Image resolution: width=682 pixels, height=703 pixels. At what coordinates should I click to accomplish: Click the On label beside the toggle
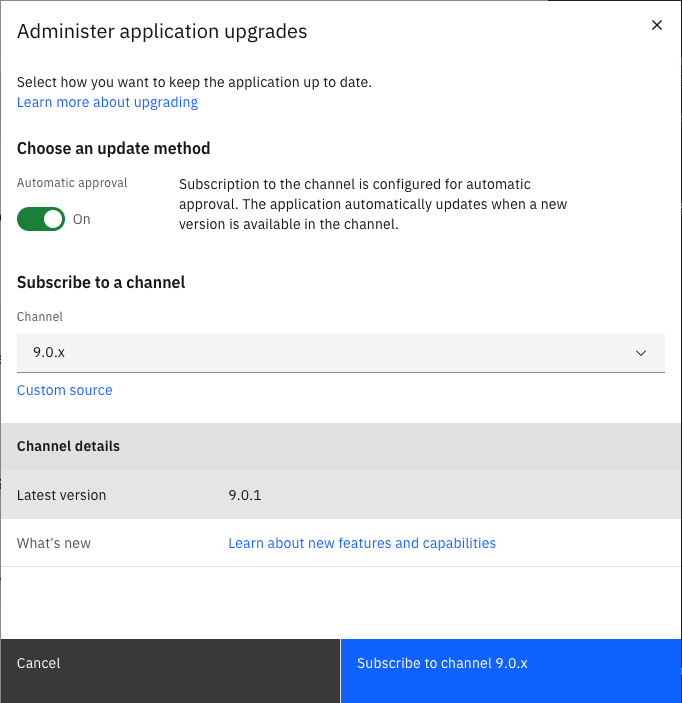[x=82, y=219]
